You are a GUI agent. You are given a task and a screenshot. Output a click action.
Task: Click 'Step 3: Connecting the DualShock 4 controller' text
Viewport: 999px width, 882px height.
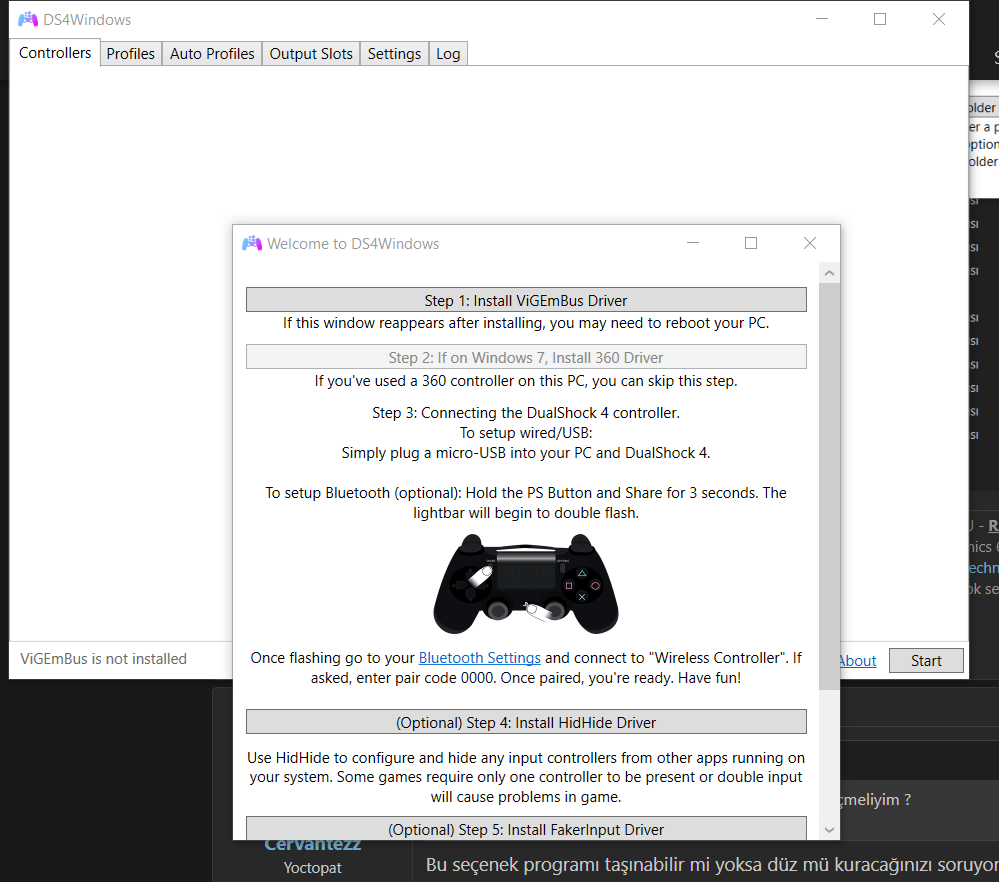point(526,413)
